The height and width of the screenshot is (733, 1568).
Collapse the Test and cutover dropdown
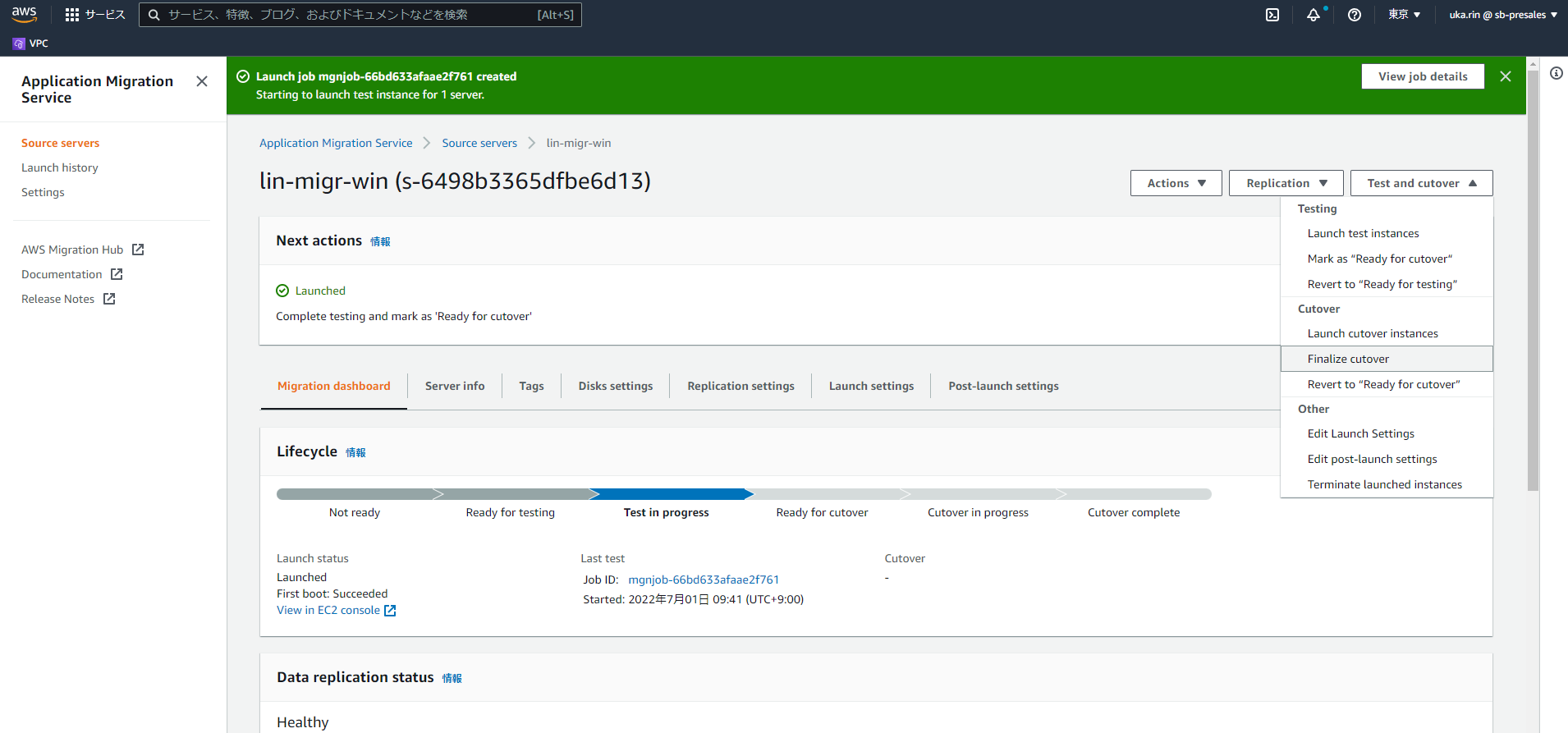coord(1421,183)
